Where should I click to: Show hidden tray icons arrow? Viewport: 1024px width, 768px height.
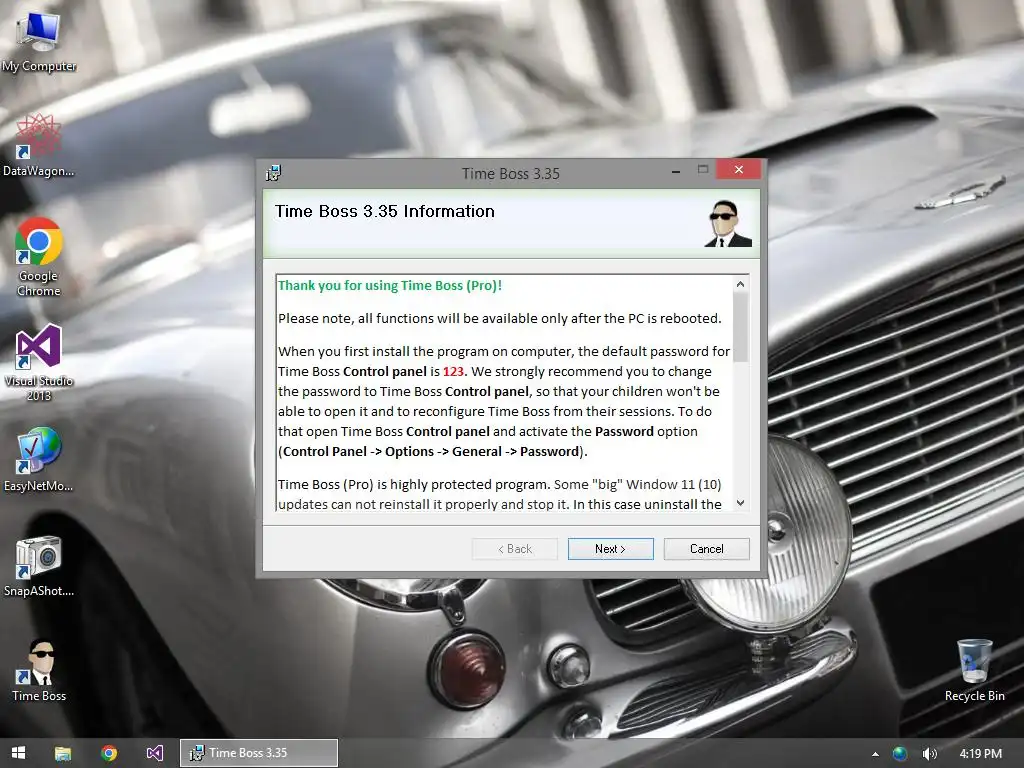pyautogui.click(x=875, y=754)
